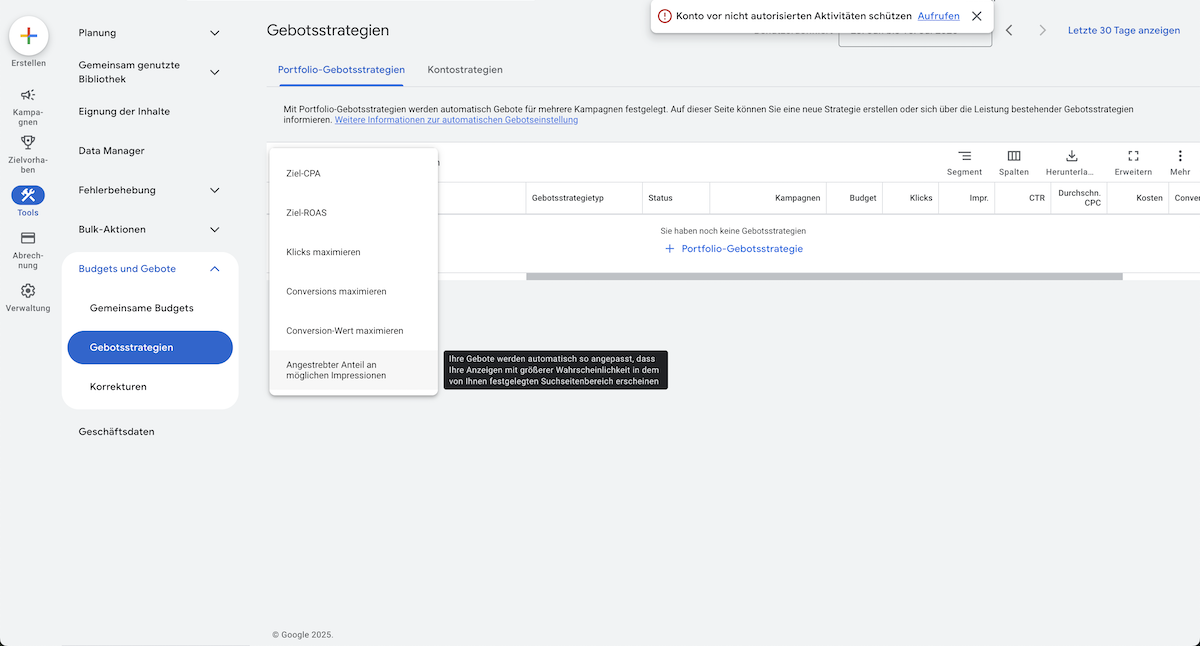Click Letzte 30 Tage anzeigen link
Viewport: 1200px width, 646px height.
pos(1124,31)
